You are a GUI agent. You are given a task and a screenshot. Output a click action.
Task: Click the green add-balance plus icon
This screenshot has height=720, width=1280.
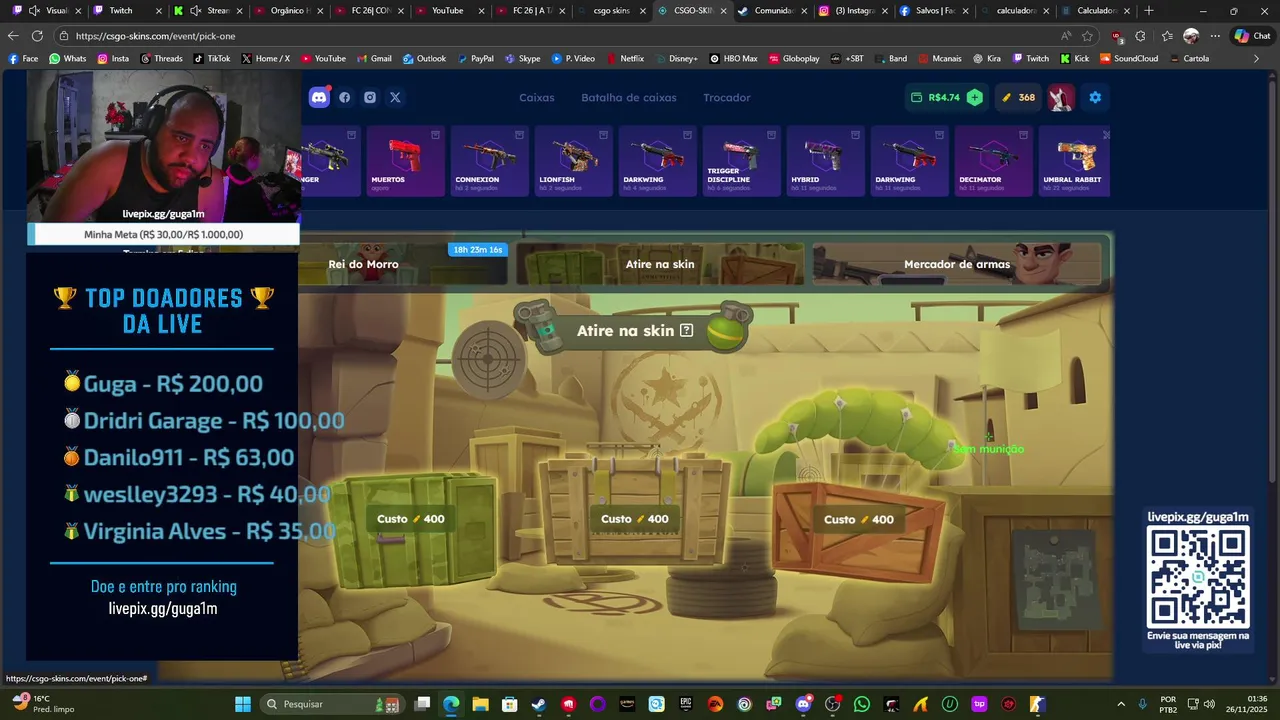coord(975,97)
